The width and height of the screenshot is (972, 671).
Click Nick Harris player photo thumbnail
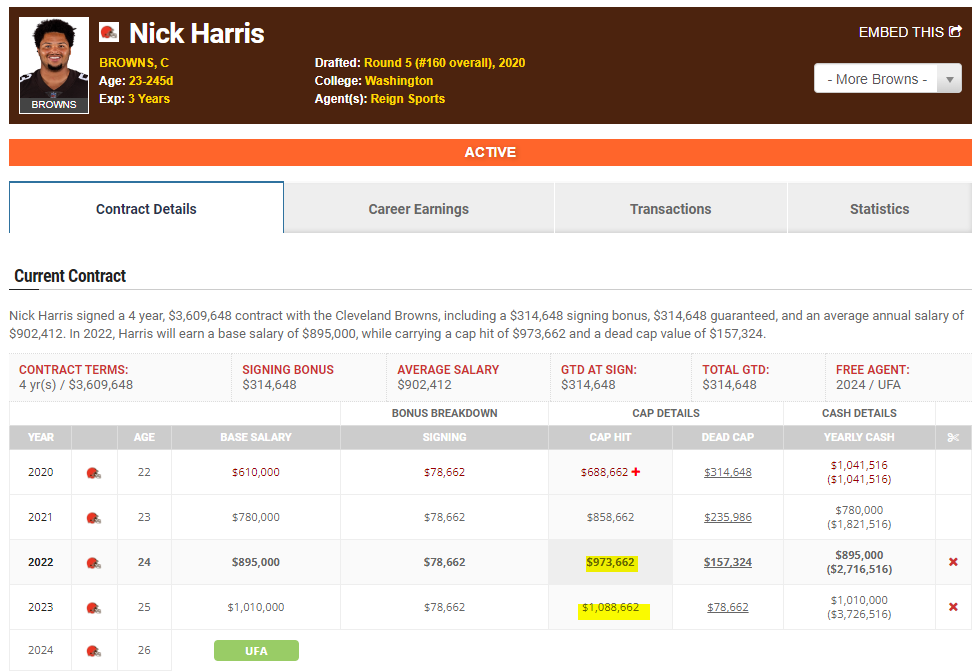pyautogui.click(x=54, y=65)
